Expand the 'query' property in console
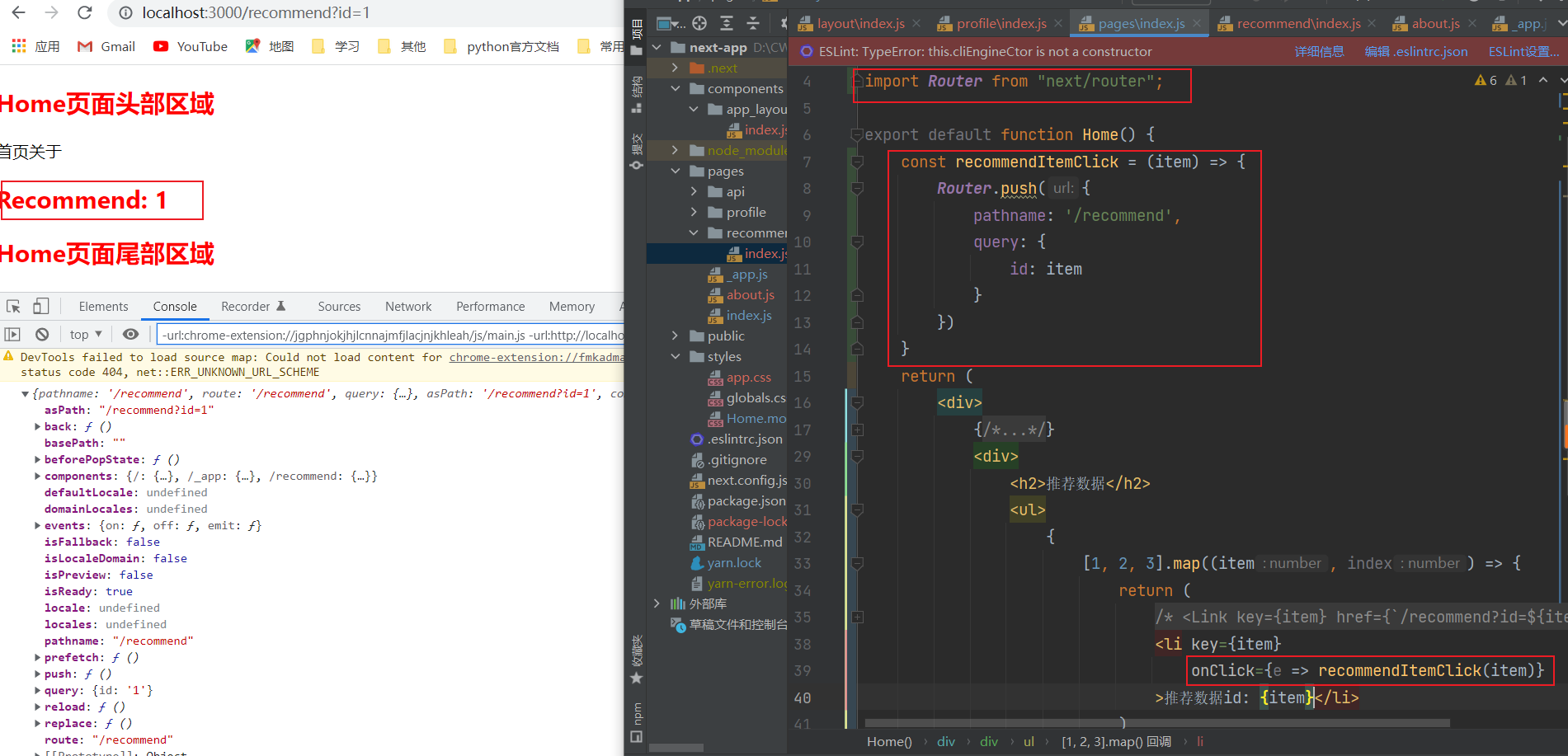 coord(38,691)
